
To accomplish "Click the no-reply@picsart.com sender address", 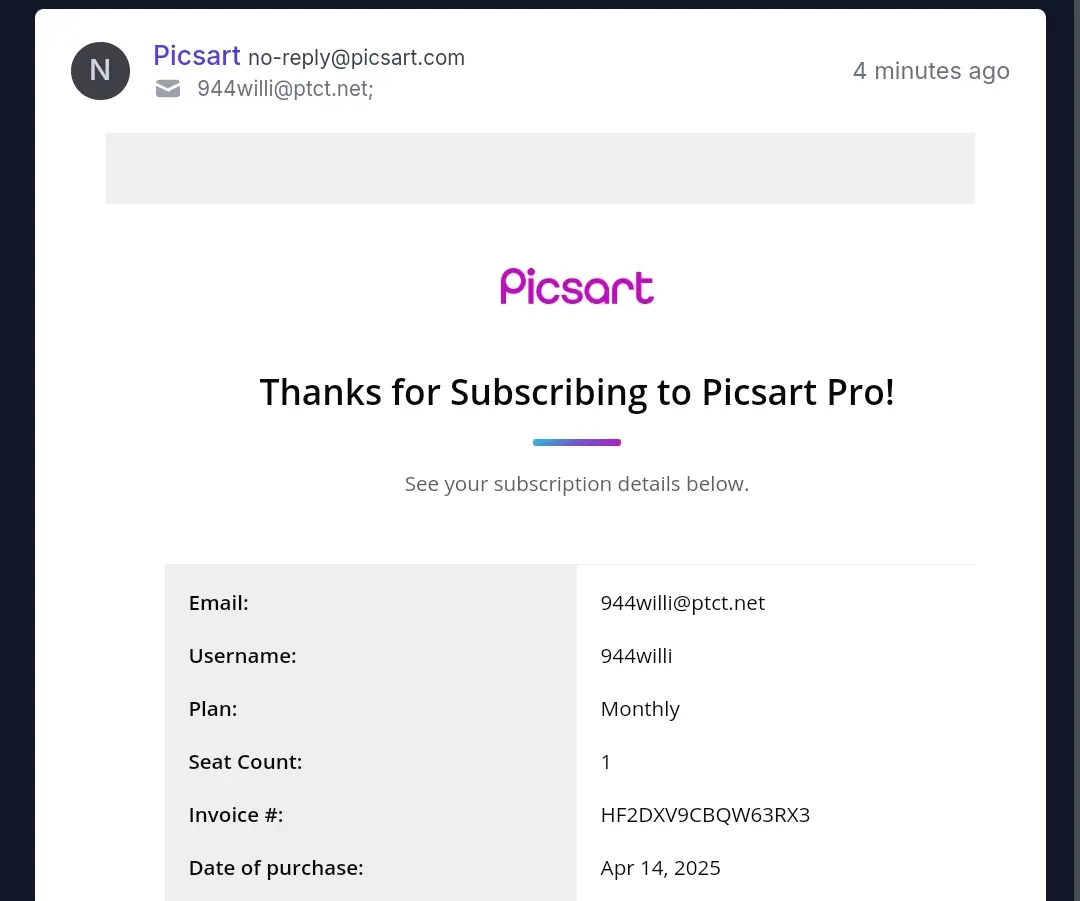I will (x=356, y=58).
